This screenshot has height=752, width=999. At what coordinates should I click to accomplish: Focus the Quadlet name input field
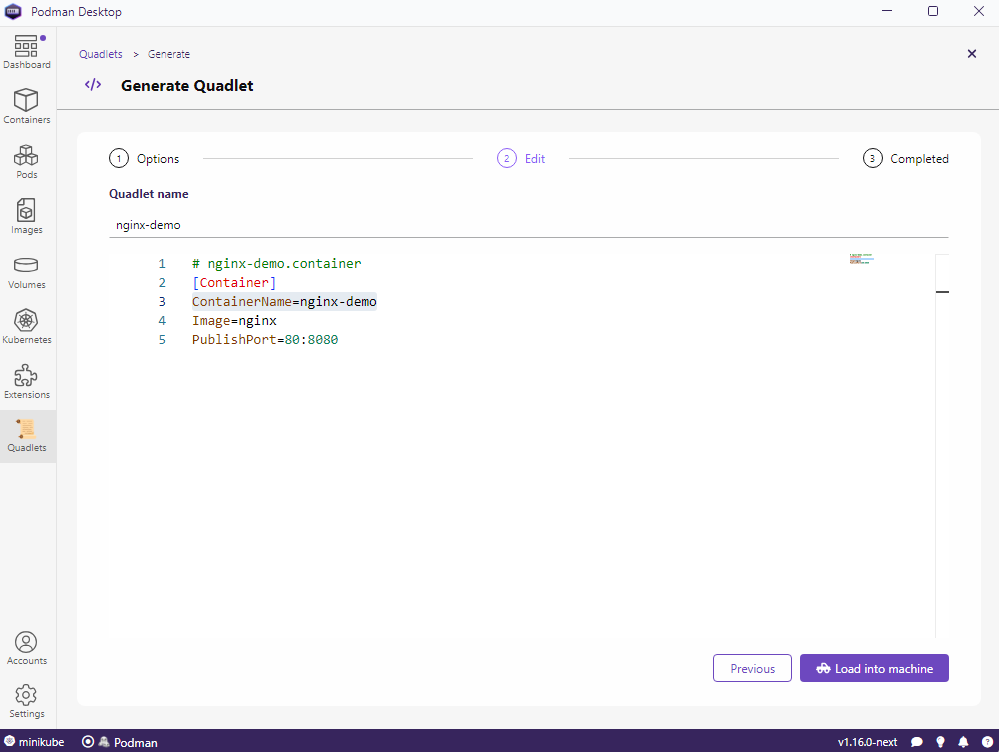click(528, 225)
